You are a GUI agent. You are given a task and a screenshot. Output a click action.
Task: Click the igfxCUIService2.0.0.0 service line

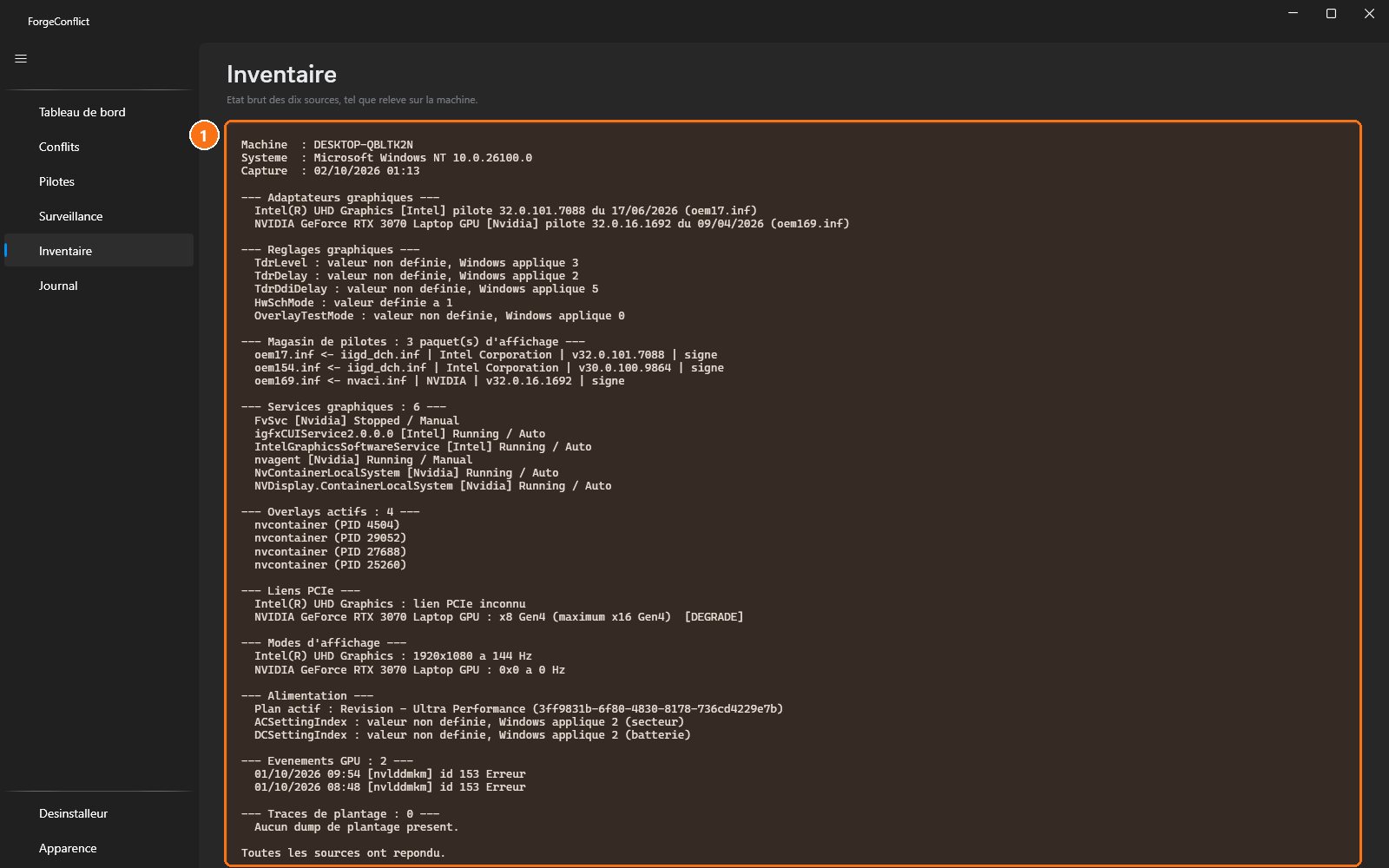399,433
